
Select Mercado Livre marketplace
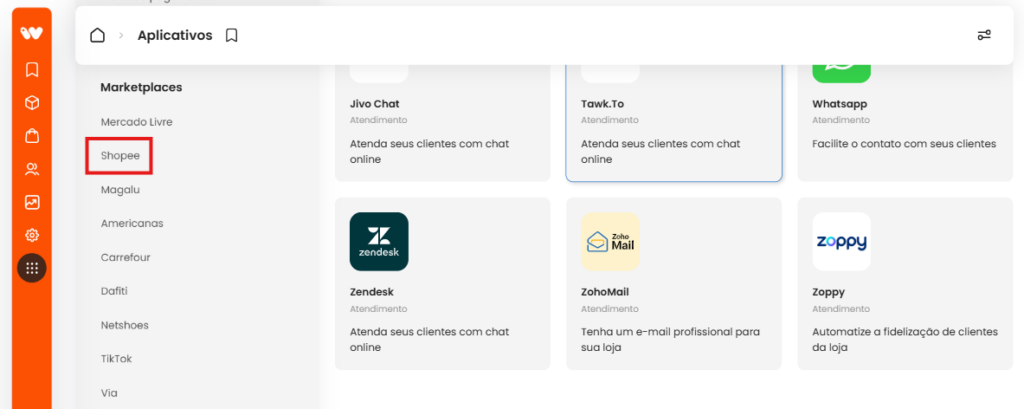(136, 122)
